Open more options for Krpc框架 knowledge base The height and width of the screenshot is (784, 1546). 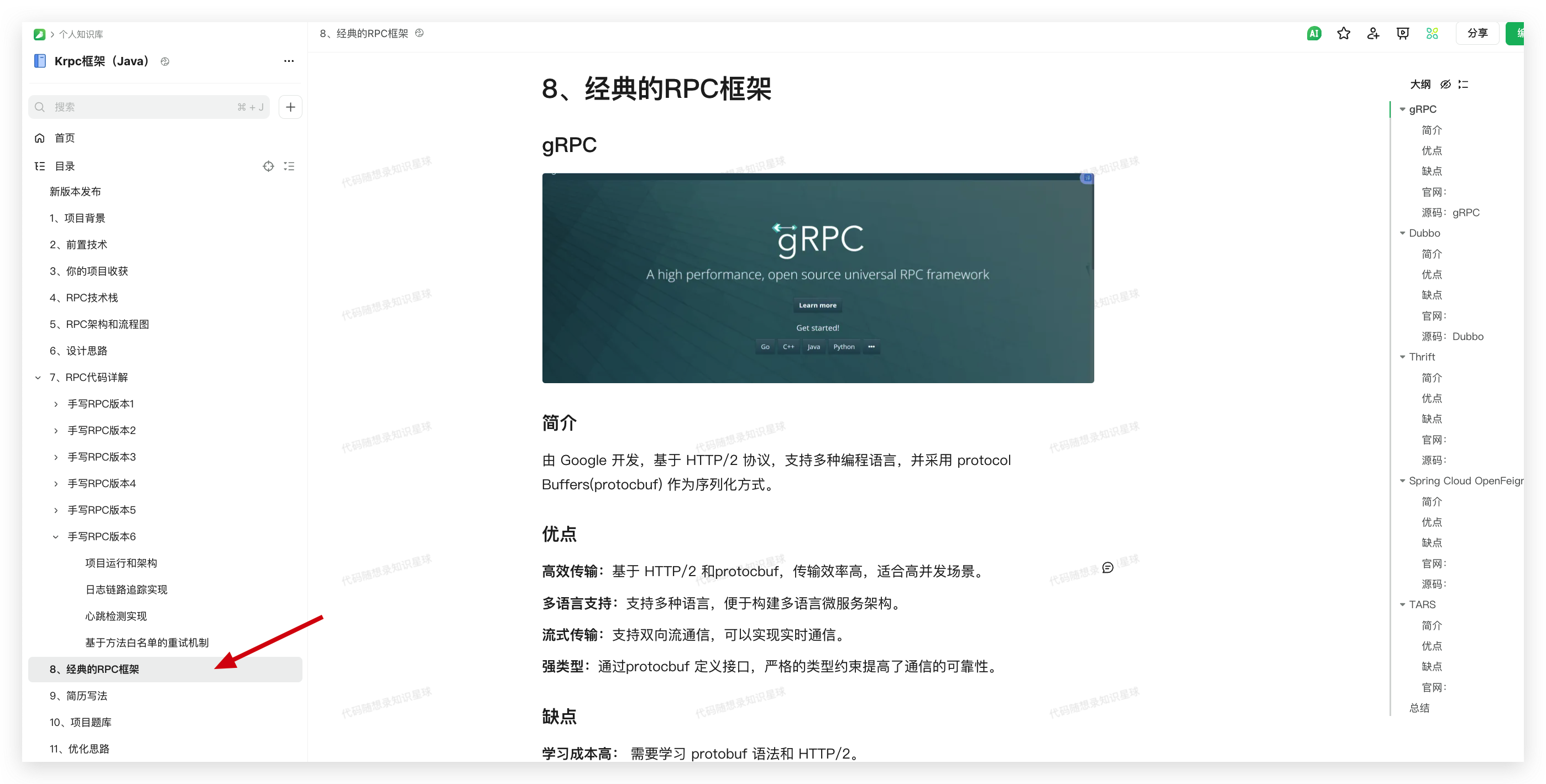click(289, 61)
